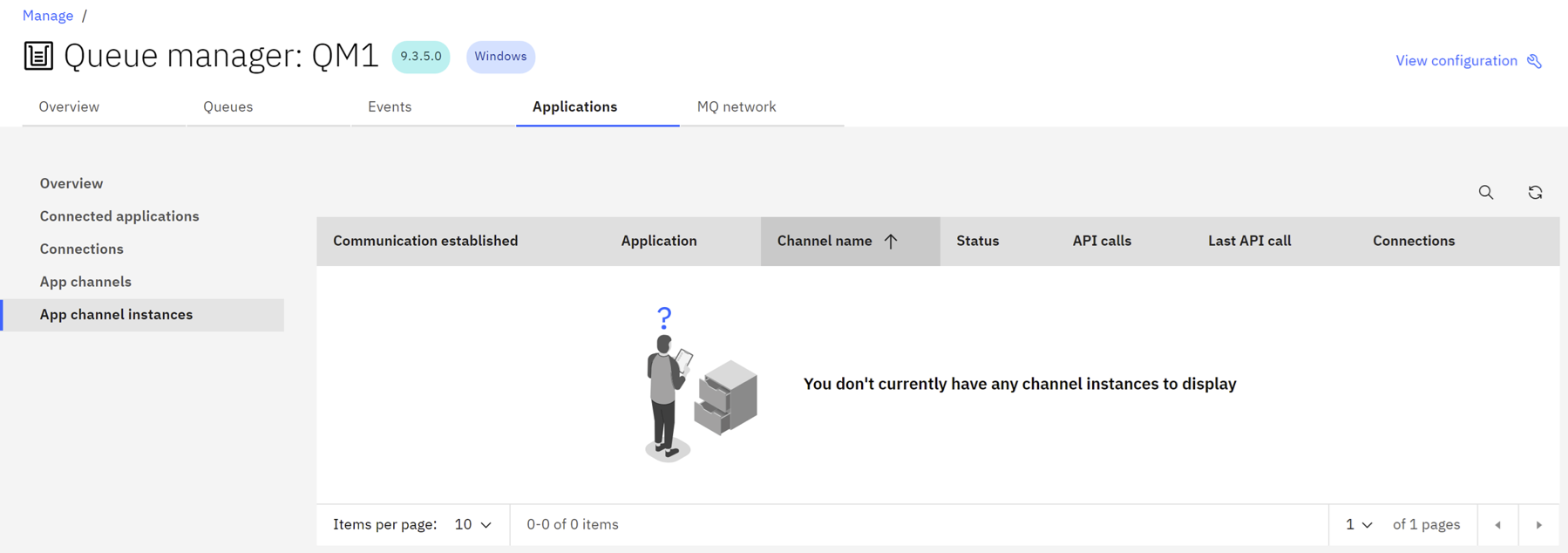Go to the next page arrow

(x=1539, y=525)
